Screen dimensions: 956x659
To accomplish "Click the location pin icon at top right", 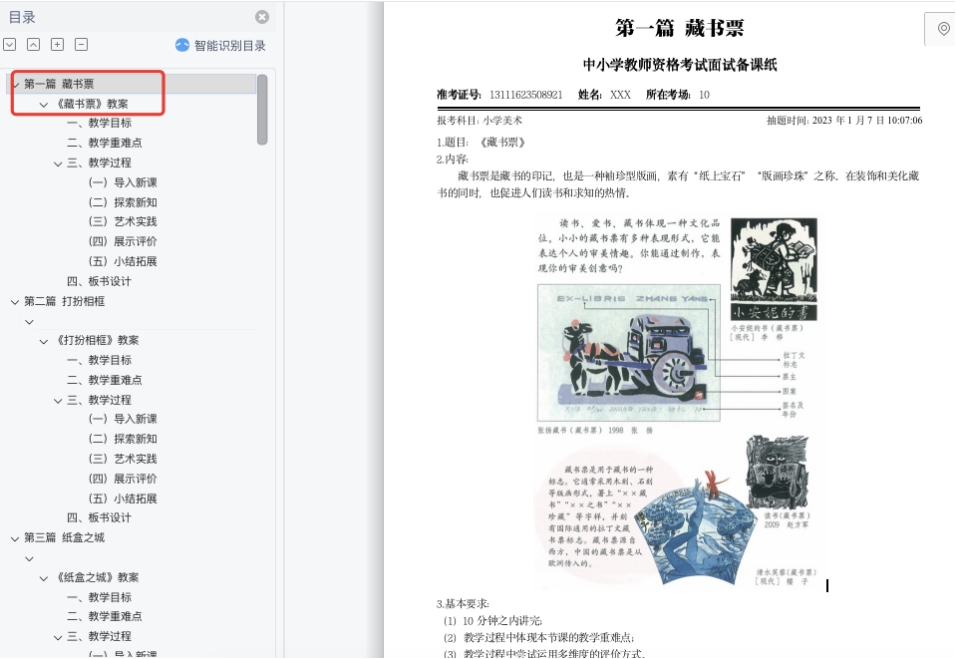I will pyautogui.click(x=943, y=29).
